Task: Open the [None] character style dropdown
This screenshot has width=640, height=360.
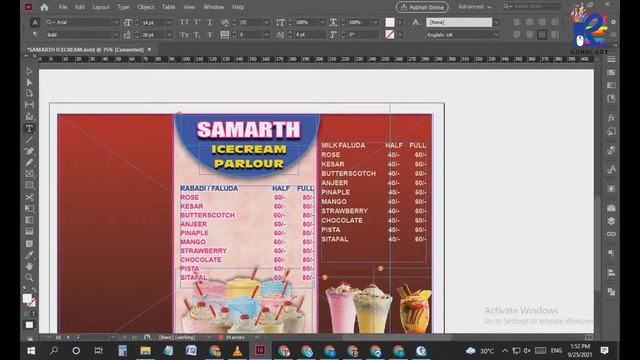Action: [496, 22]
